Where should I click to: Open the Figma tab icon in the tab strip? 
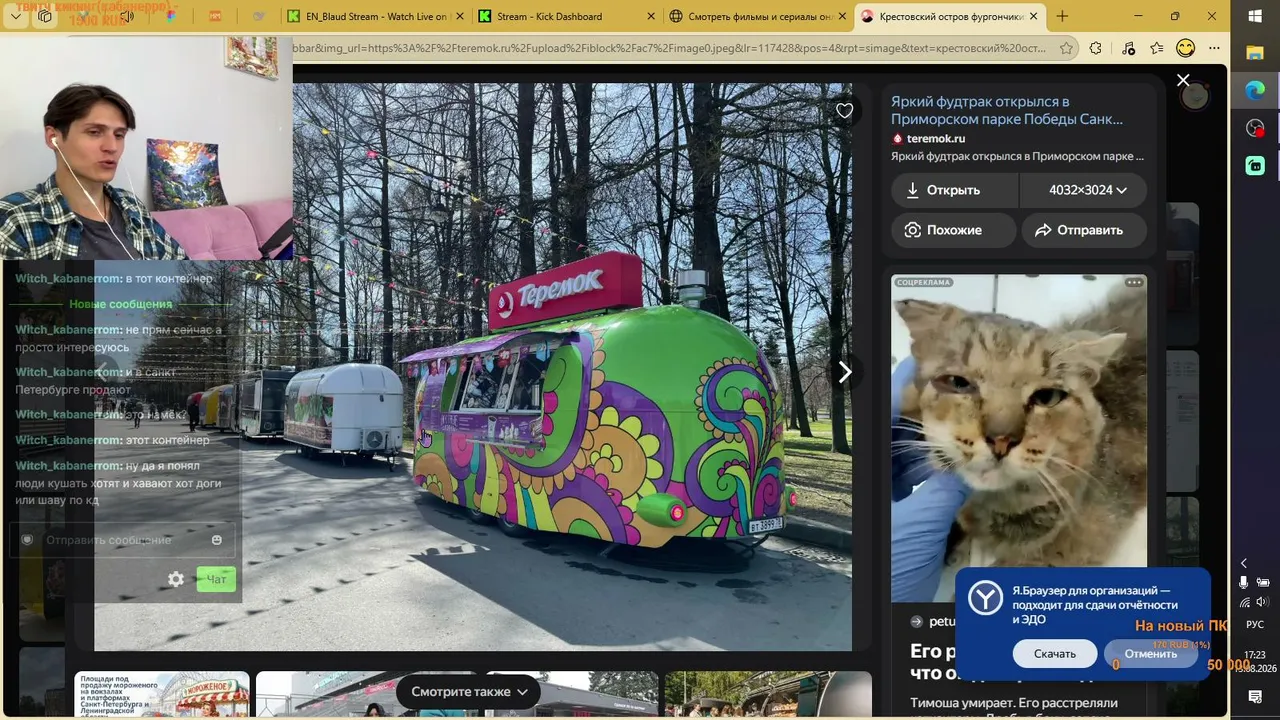click(x=169, y=16)
